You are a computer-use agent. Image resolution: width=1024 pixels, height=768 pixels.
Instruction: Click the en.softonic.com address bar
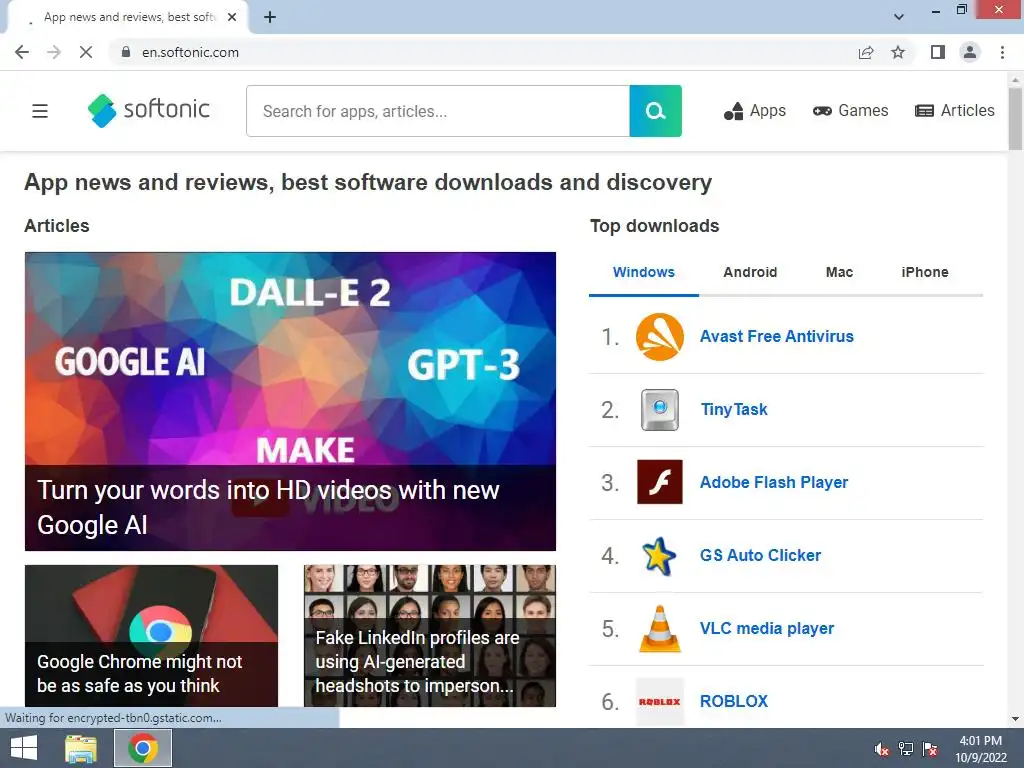click(x=483, y=52)
